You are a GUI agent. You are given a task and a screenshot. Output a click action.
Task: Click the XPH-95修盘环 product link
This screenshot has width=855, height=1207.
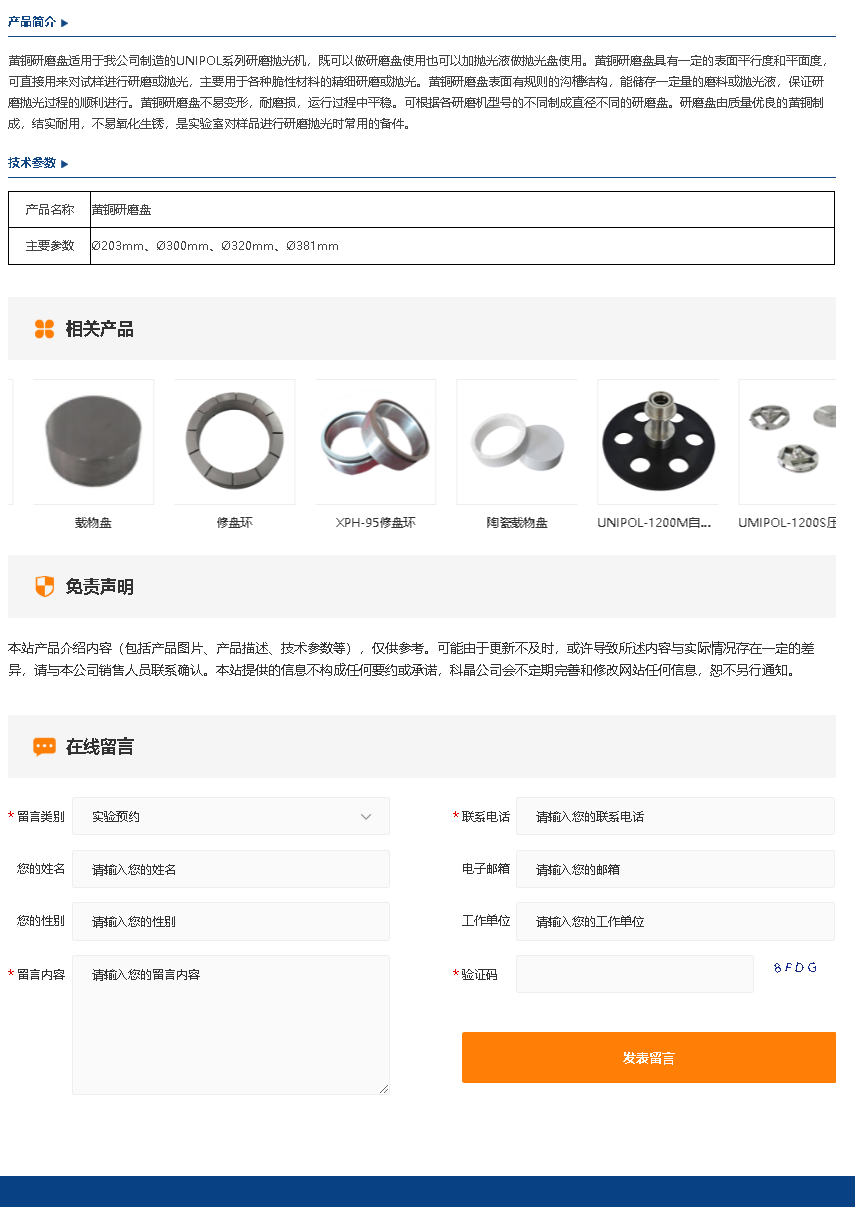tap(375, 522)
